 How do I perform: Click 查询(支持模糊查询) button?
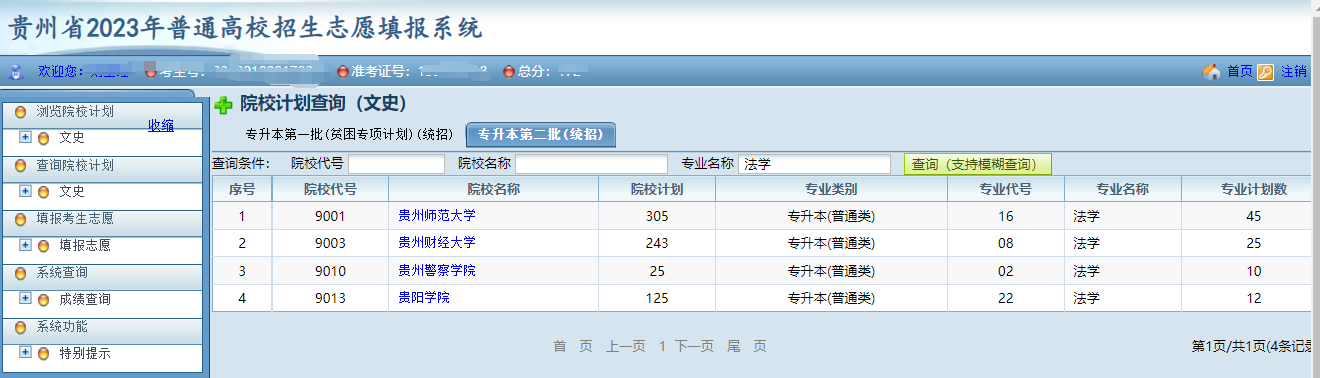[x=978, y=164]
